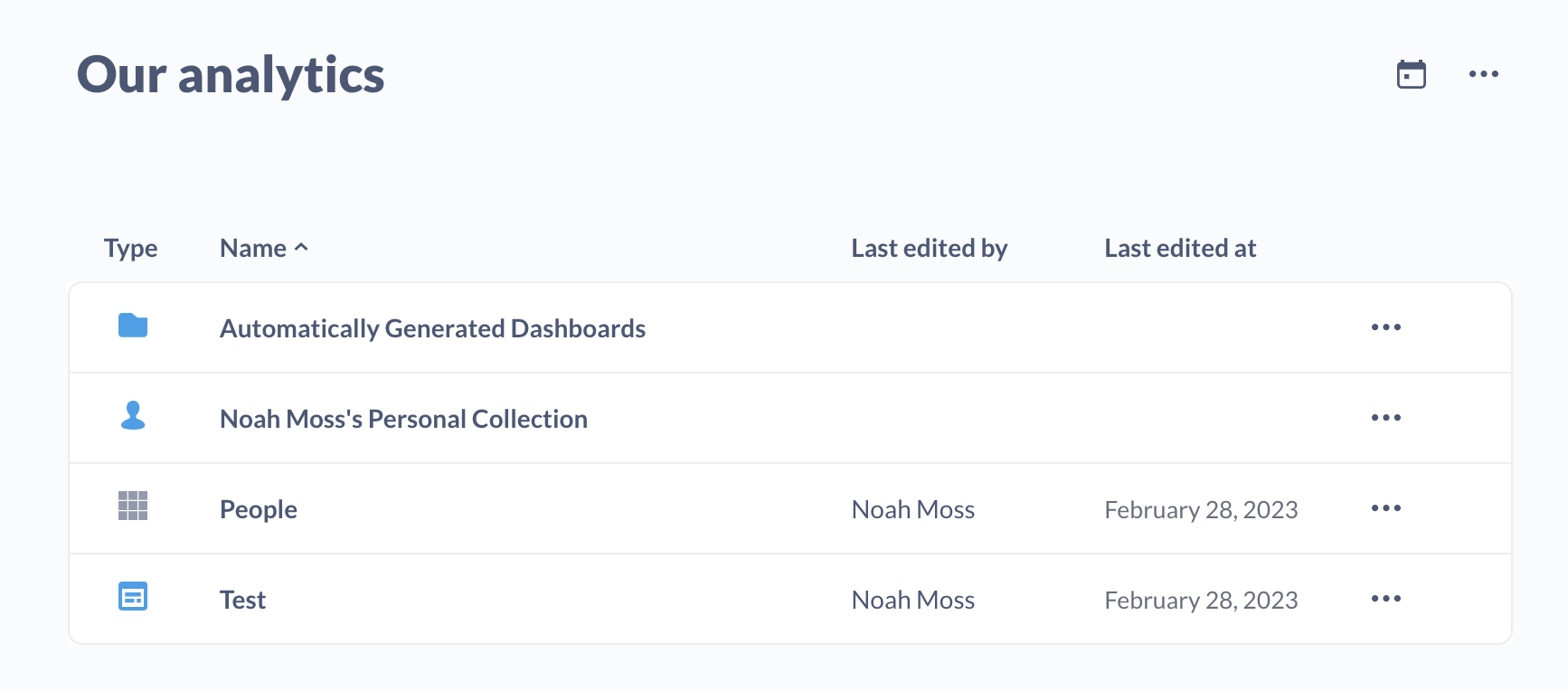Image resolution: width=1568 pixels, height=691 pixels.
Task: Open the collection options ellipsis menu
Action: point(1483,73)
